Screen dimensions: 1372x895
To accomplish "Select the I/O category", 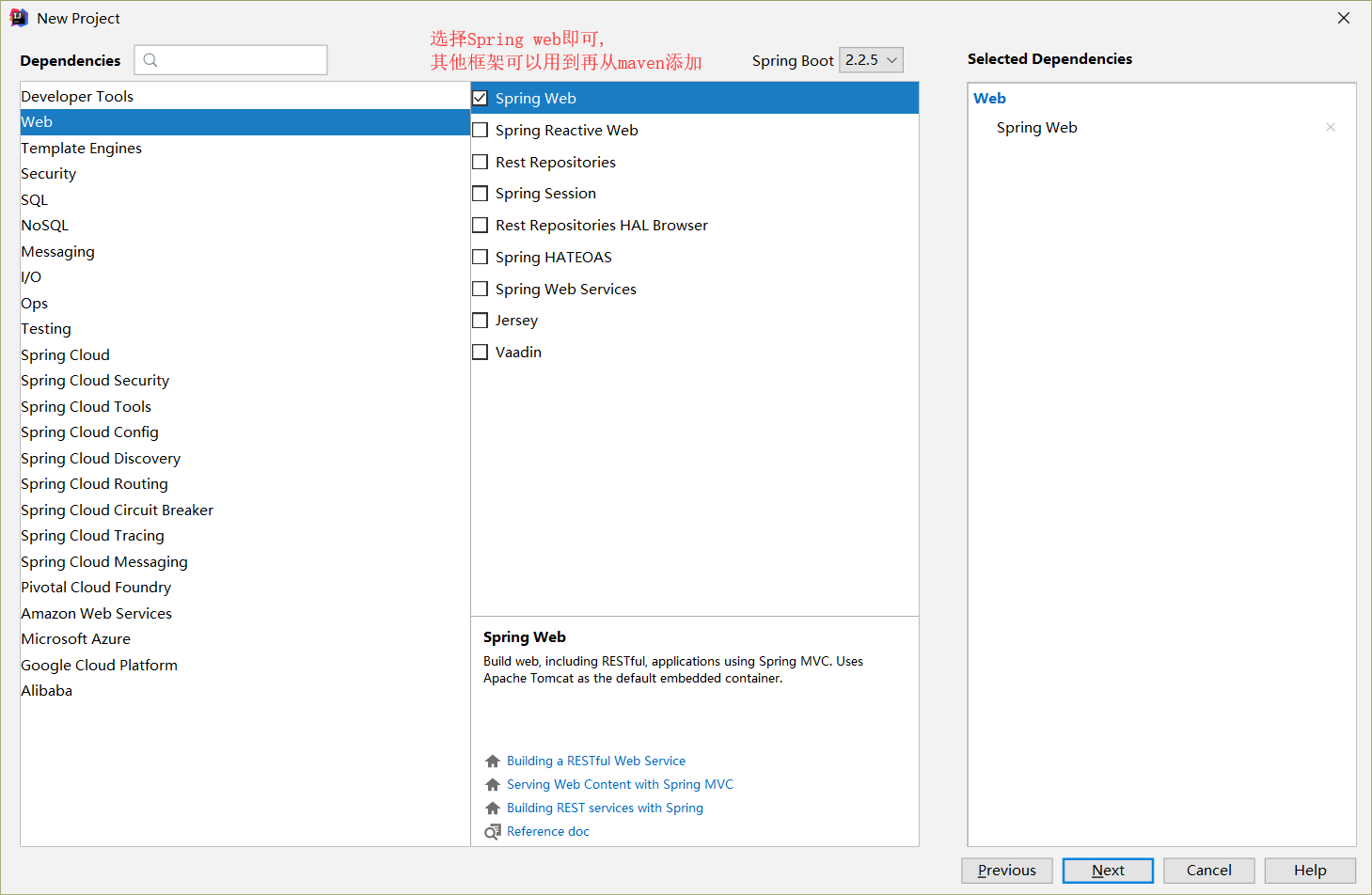I will pyautogui.click(x=244, y=277).
